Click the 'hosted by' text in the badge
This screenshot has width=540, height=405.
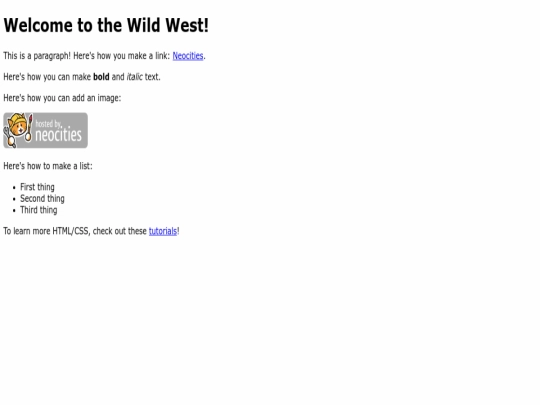point(48,123)
